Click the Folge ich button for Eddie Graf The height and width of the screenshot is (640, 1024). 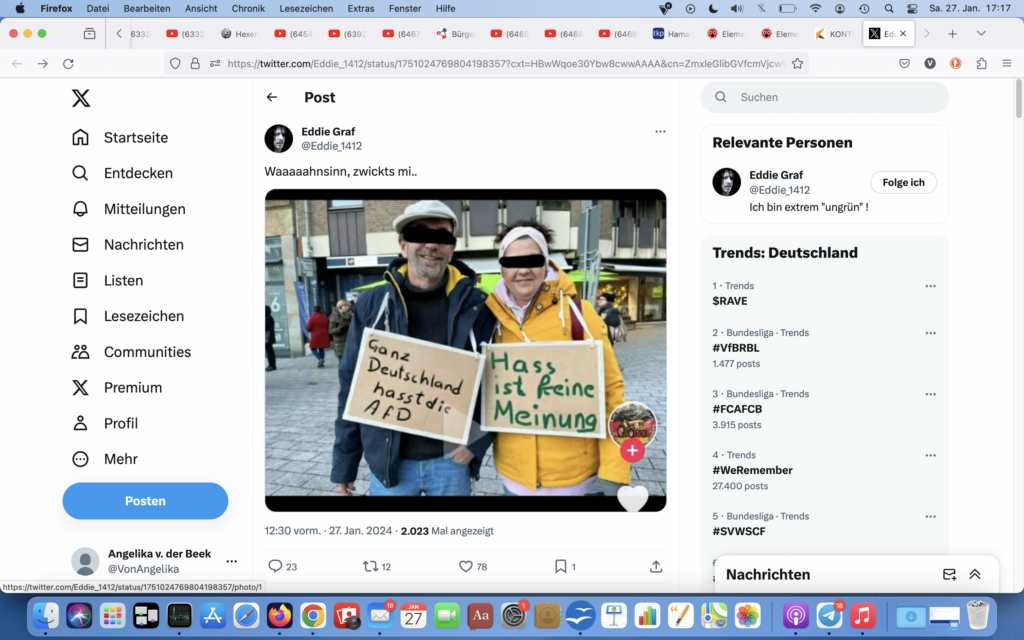click(903, 182)
